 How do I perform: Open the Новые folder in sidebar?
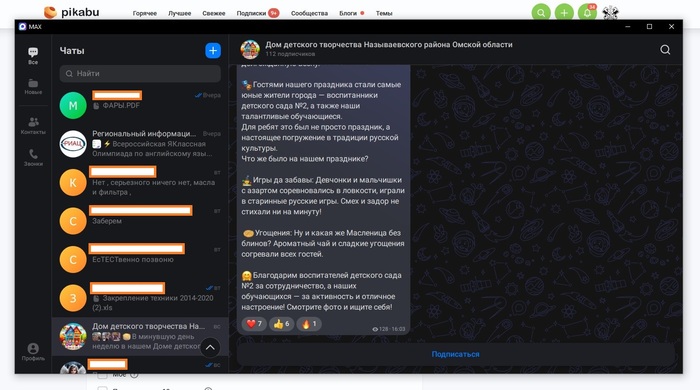click(33, 87)
